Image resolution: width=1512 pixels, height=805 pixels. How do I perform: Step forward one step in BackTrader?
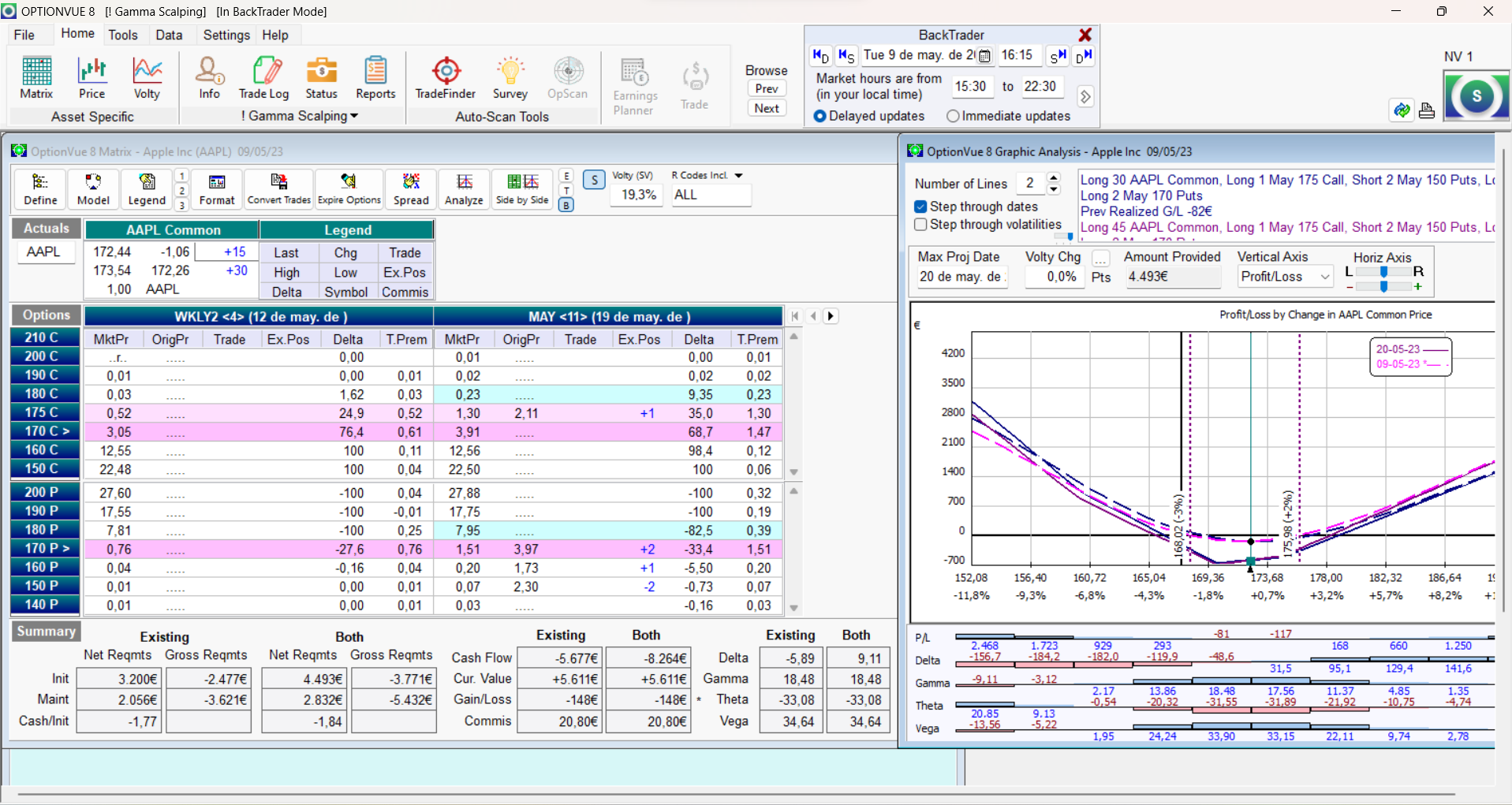[x=1058, y=55]
